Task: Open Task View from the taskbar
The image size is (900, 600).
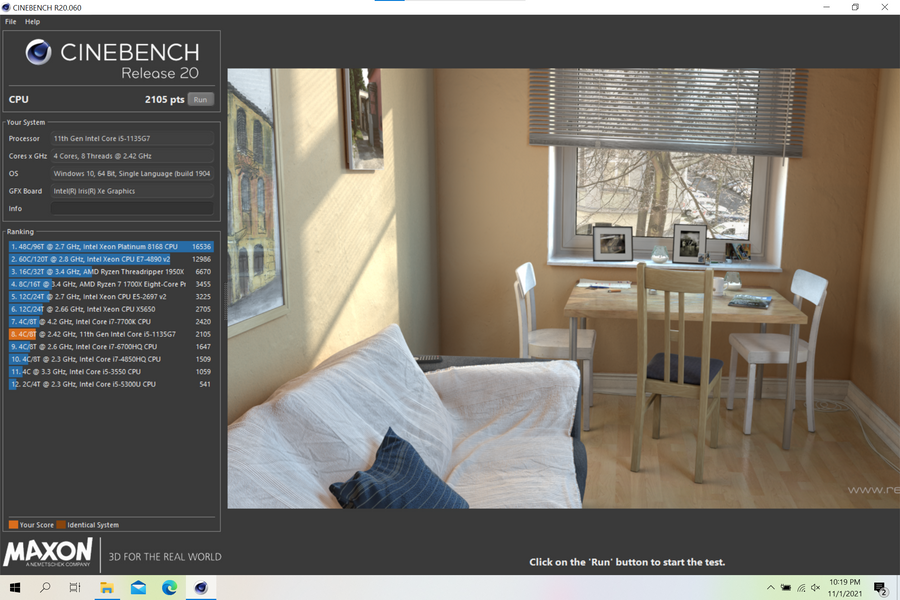Action: 76,588
